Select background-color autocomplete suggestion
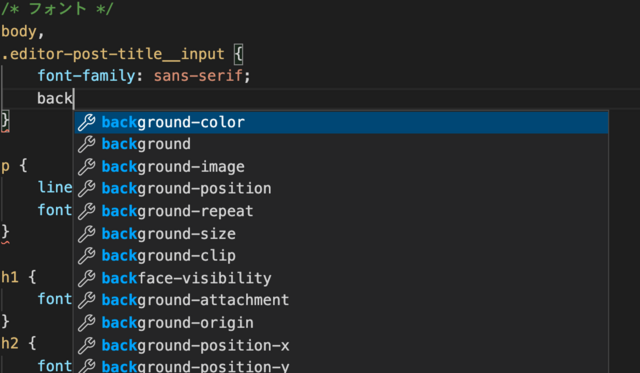 pos(341,122)
